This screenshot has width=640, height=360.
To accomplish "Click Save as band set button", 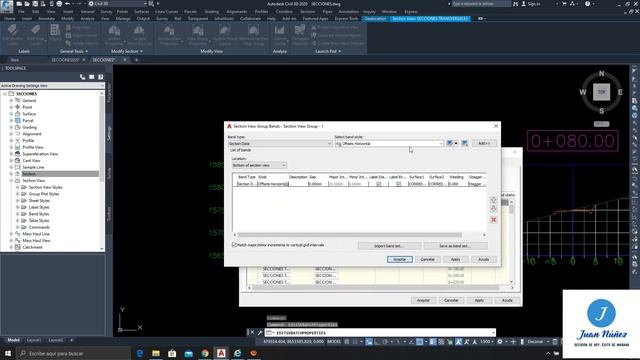I will point(455,246).
